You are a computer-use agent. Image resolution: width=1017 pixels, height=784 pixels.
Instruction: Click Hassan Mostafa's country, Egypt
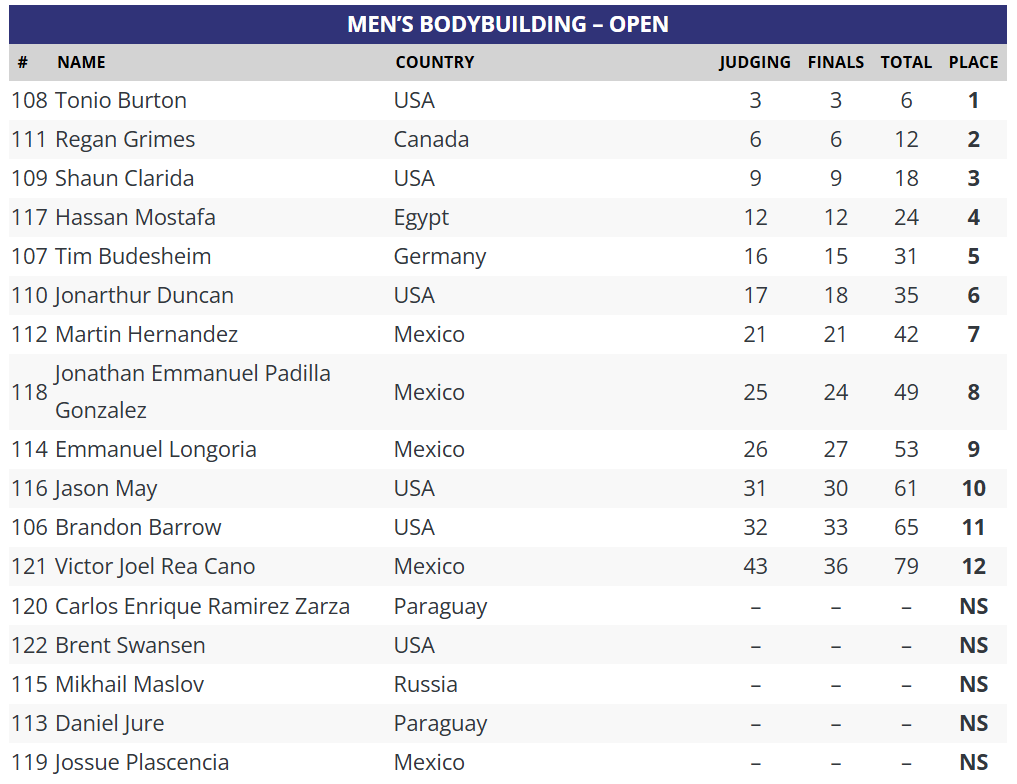(x=421, y=217)
